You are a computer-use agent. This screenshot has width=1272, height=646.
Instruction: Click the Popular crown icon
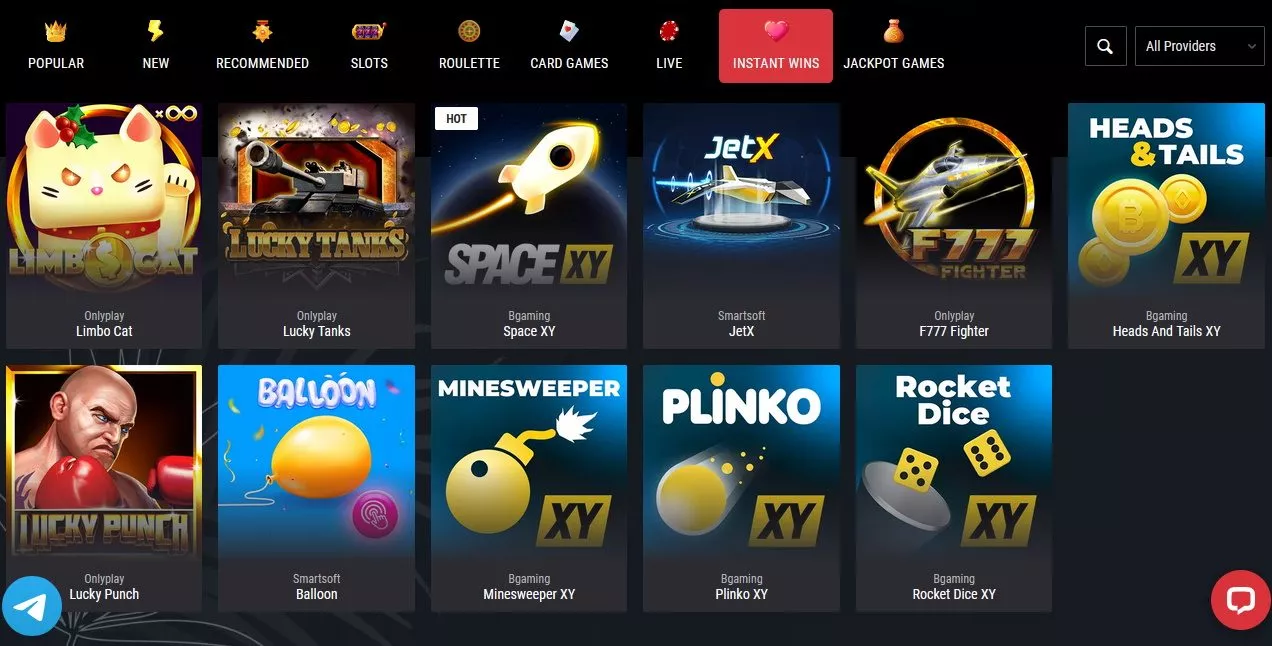[55, 32]
